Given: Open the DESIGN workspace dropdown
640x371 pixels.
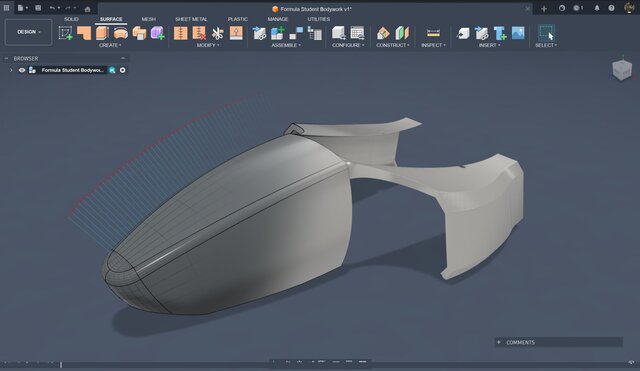Looking at the screenshot, I should (x=29, y=32).
